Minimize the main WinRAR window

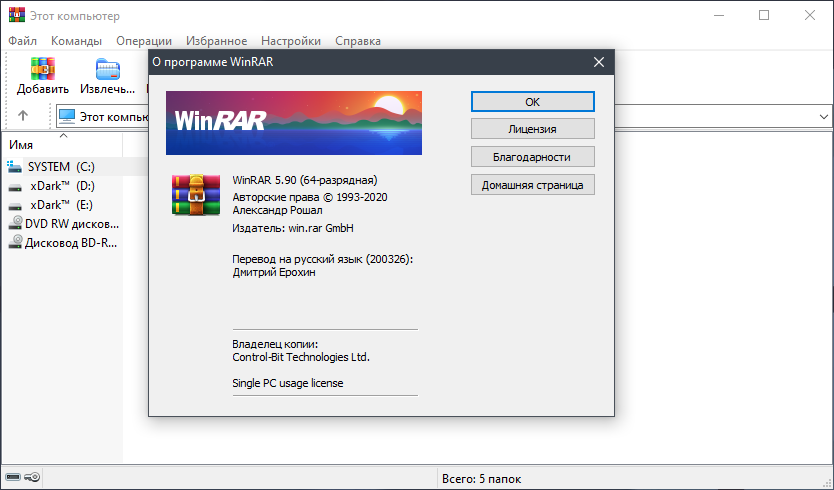[719, 15]
